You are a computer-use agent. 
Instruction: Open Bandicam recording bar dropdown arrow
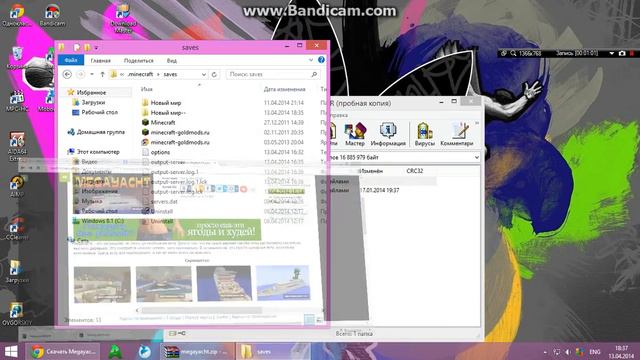pos(611,53)
